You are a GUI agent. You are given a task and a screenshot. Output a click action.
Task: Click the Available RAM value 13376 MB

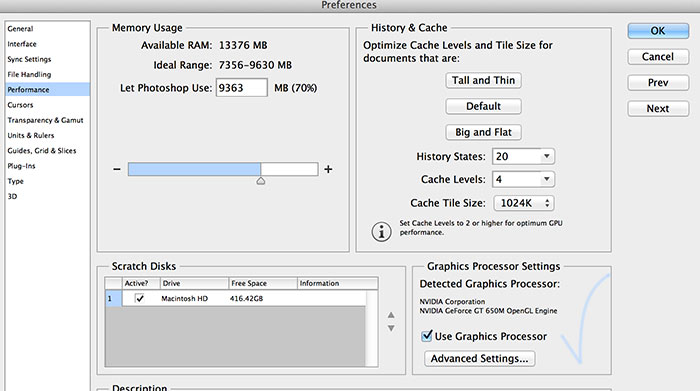tap(243, 46)
